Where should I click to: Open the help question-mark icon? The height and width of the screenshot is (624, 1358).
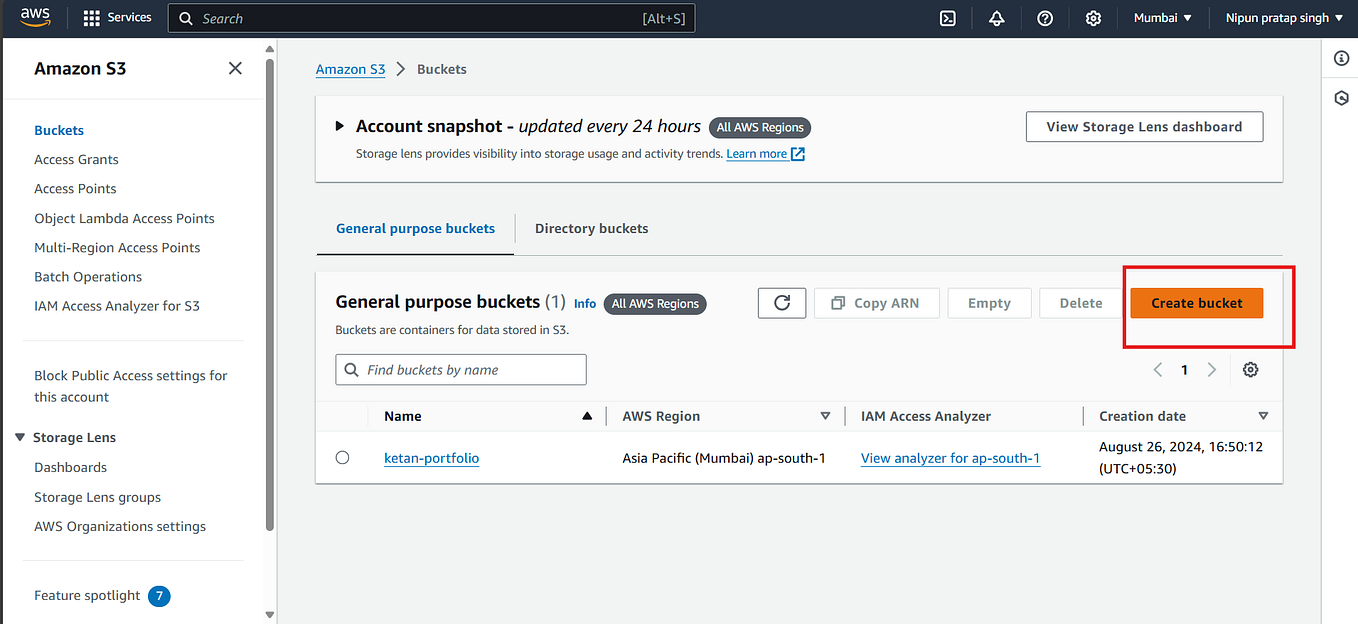click(1044, 18)
